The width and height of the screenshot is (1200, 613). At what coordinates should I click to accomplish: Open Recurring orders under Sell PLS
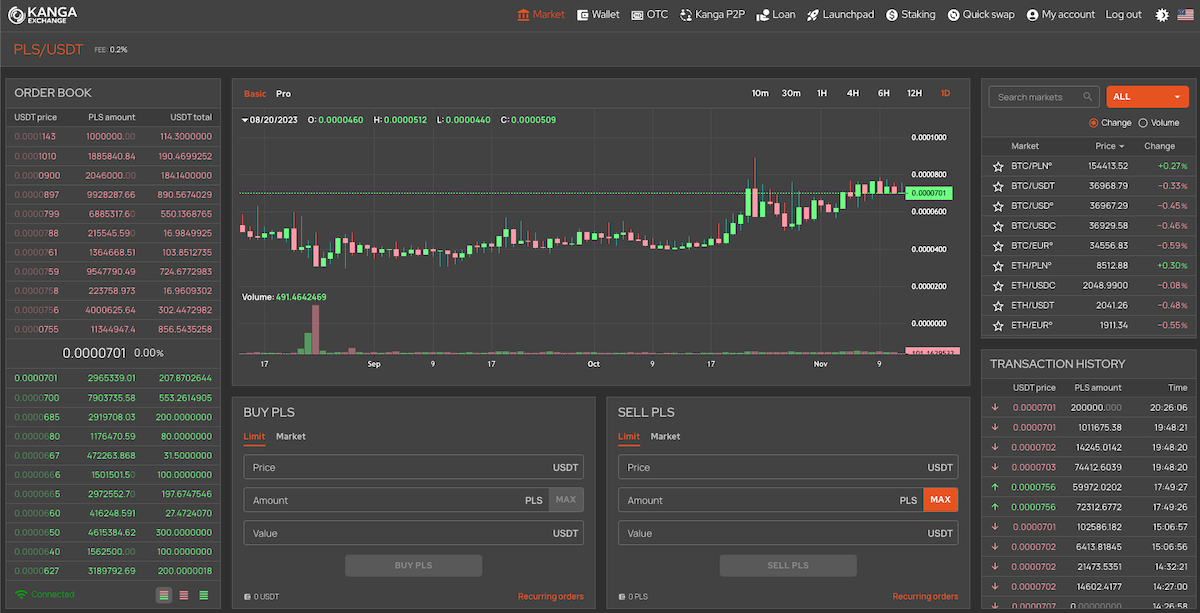pyautogui.click(x=925, y=597)
